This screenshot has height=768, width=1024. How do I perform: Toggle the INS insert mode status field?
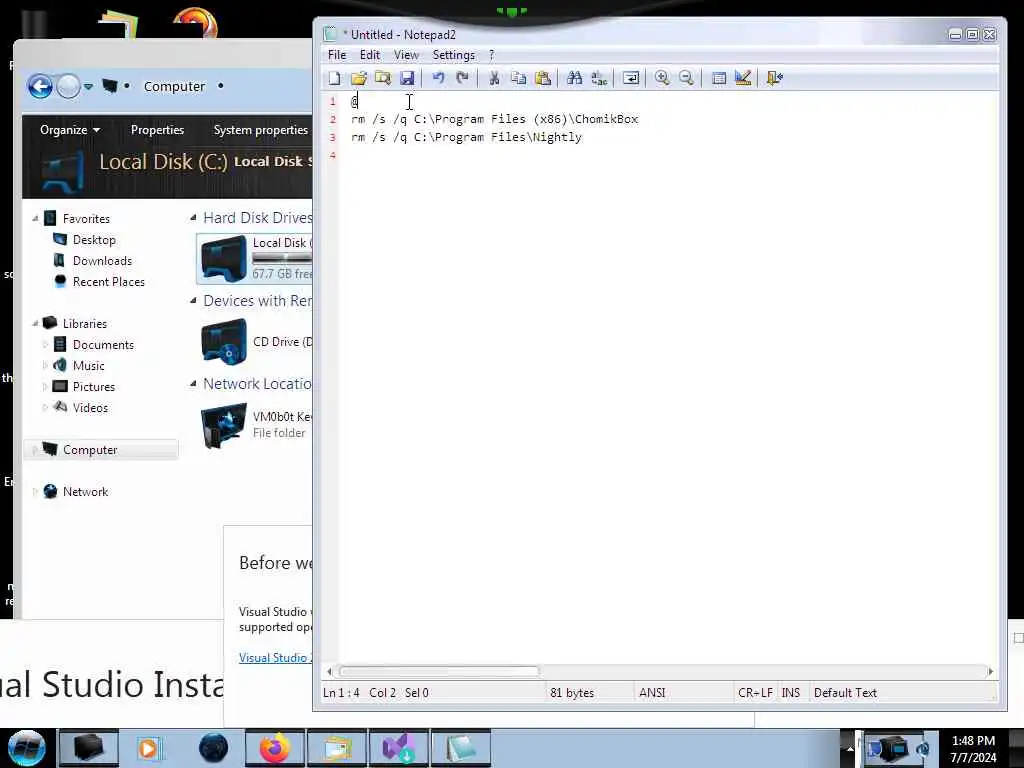click(x=791, y=693)
